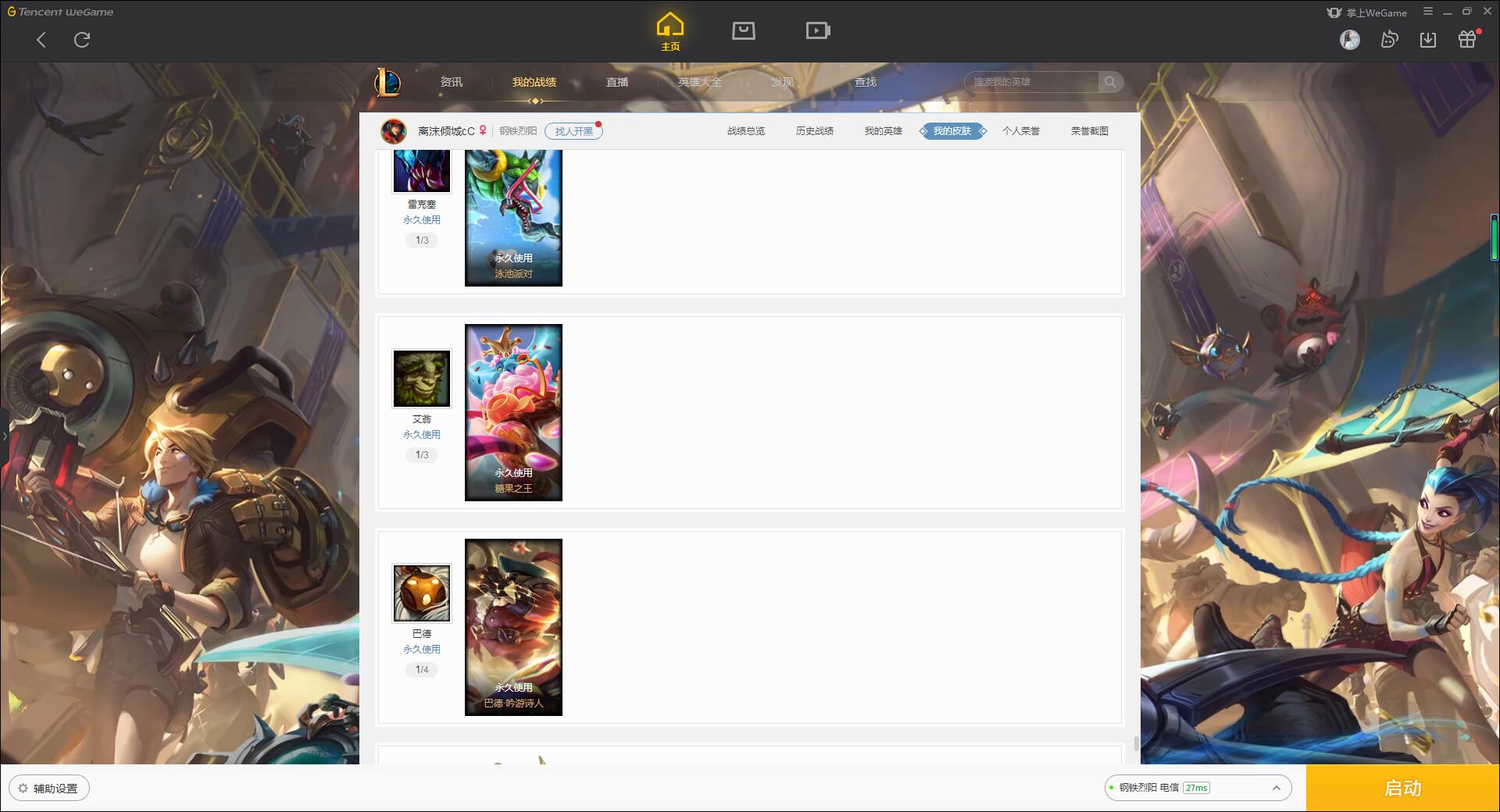Switch to the 英雄大全 tab
1500x812 pixels.
pyautogui.click(x=700, y=82)
